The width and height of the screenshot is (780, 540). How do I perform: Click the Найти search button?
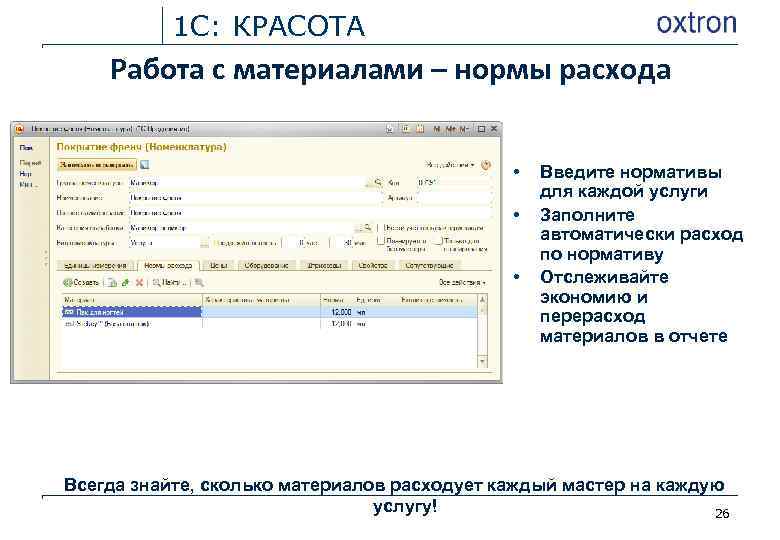171,282
